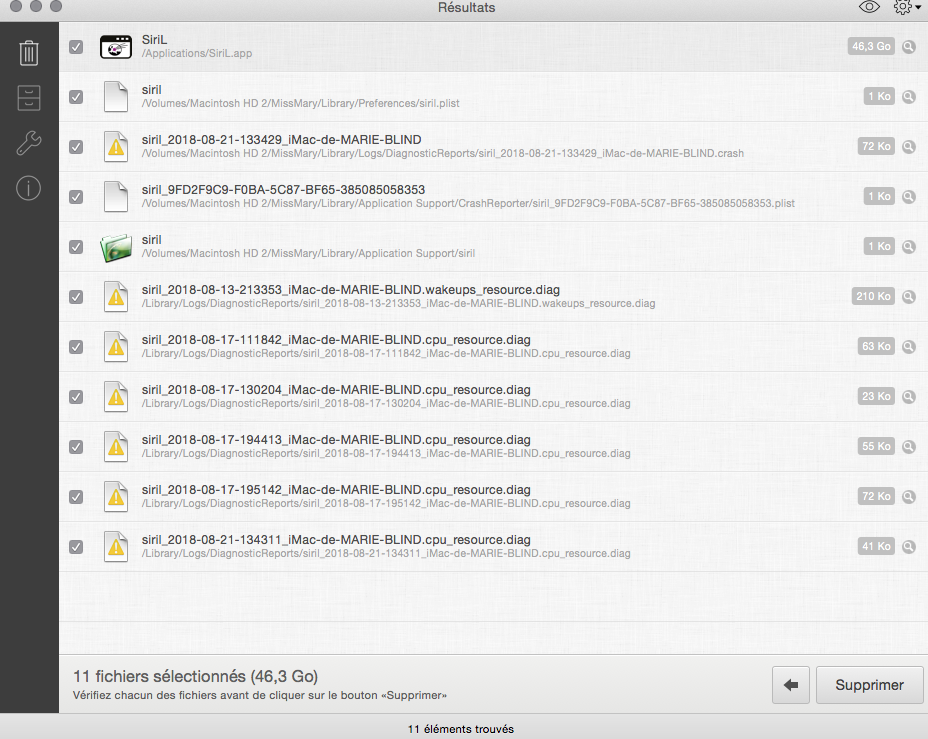Click the 55 Ko size badge

(x=876, y=446)
